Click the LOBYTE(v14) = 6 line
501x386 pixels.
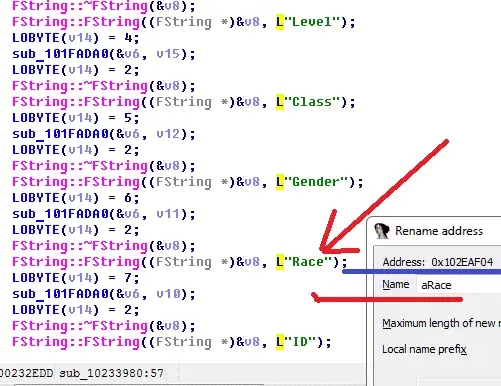76,198
